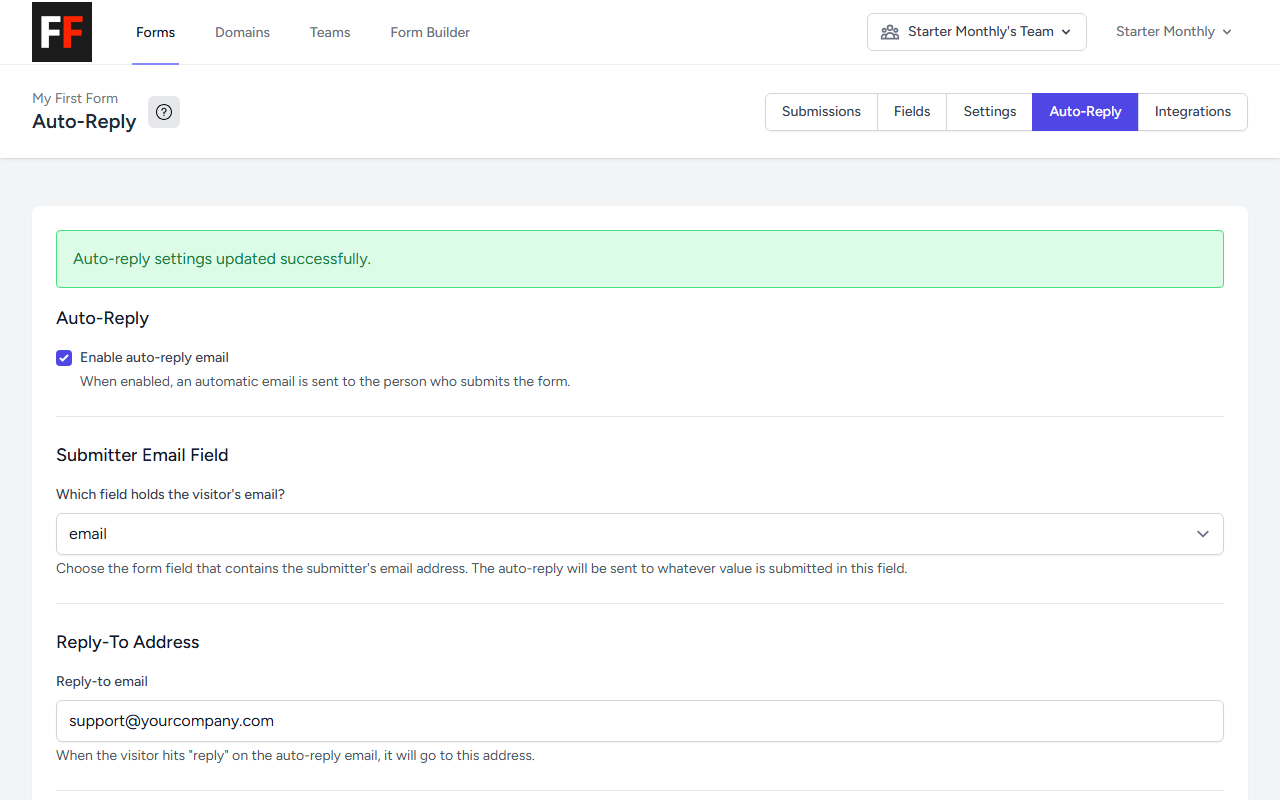Image resolution: width=1280 pixels, height=800 pixels.
Task: Open the Domains page
Action: 242,32
